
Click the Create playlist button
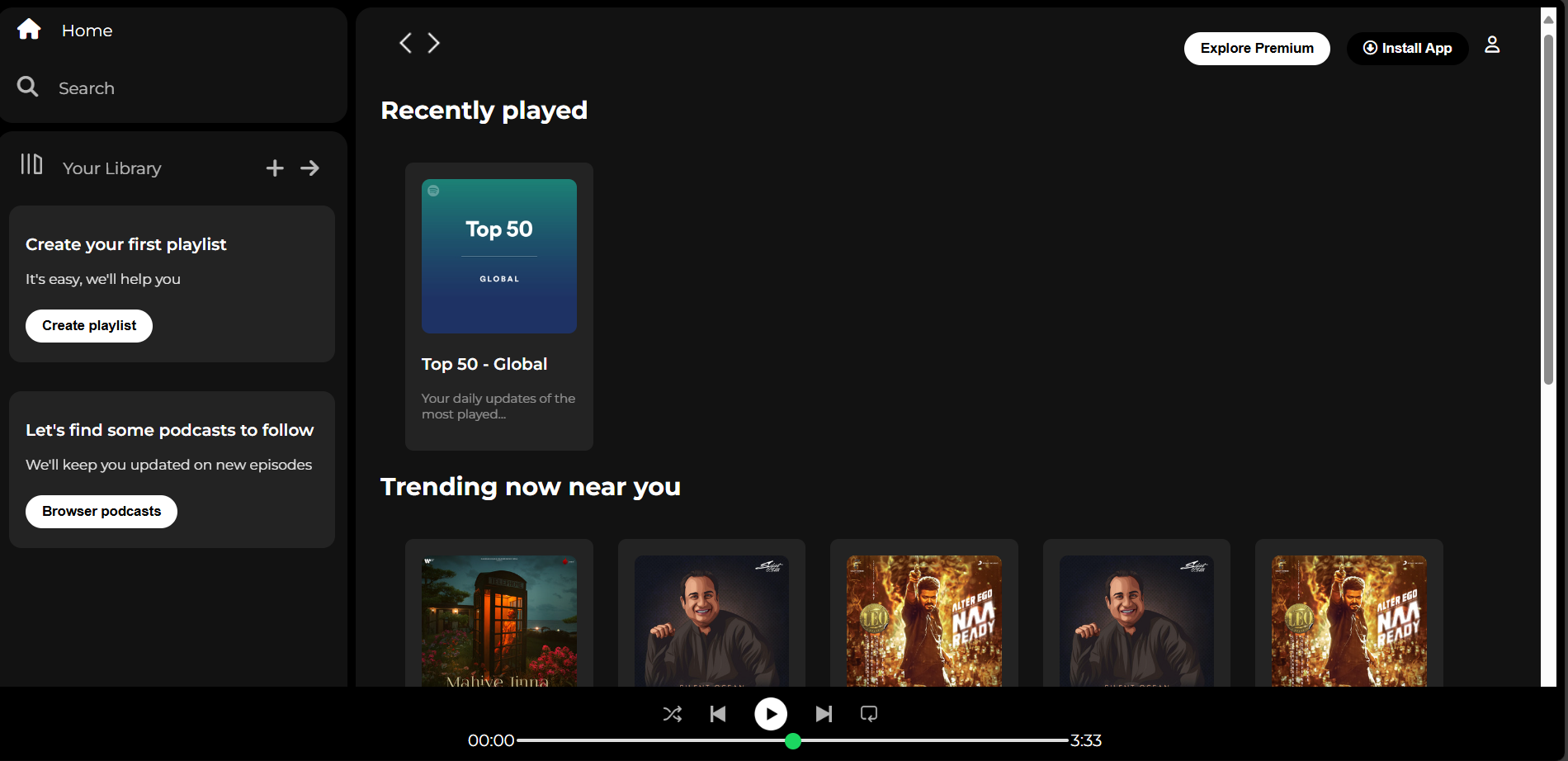tap(89, 326)
